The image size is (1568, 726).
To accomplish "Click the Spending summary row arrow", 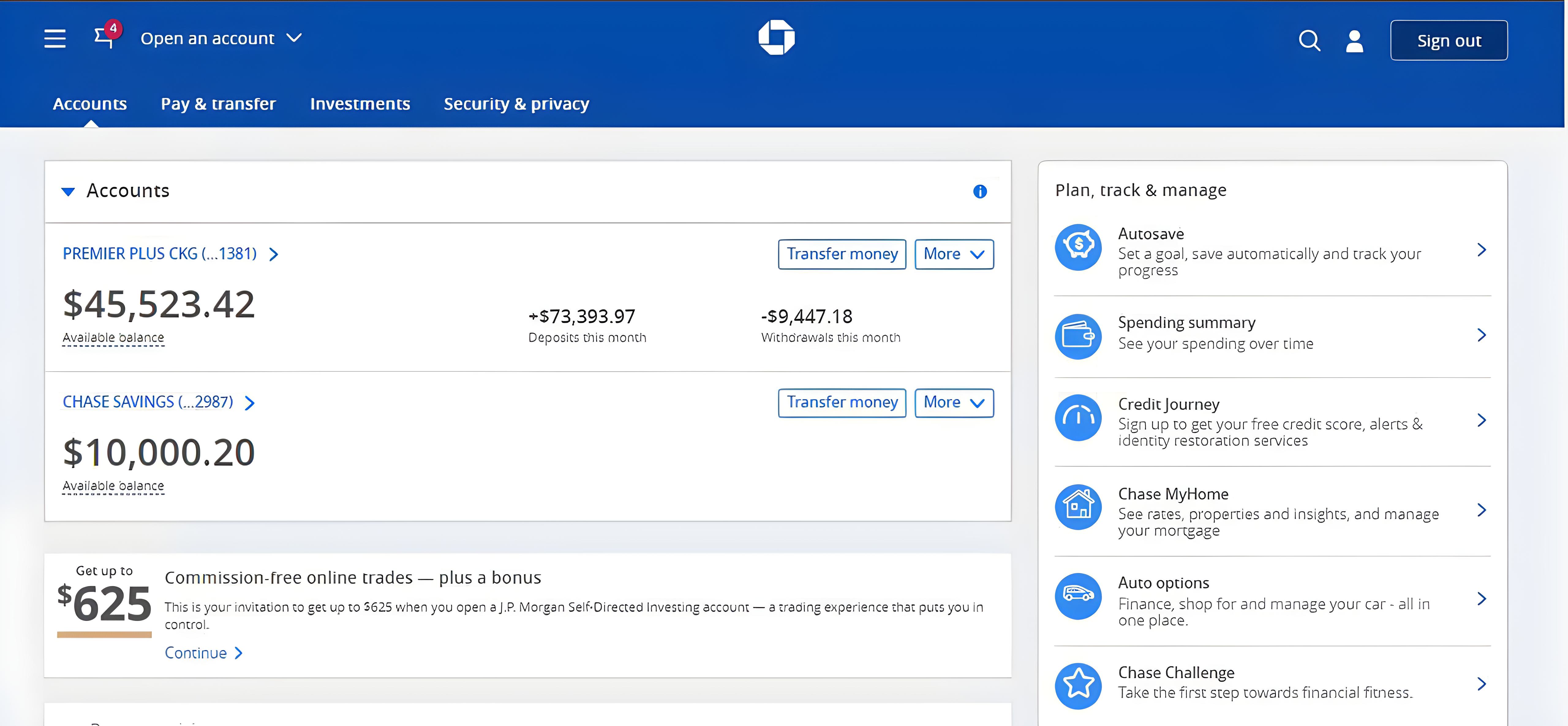I will pyautogui.click(x=1482, y=335).
